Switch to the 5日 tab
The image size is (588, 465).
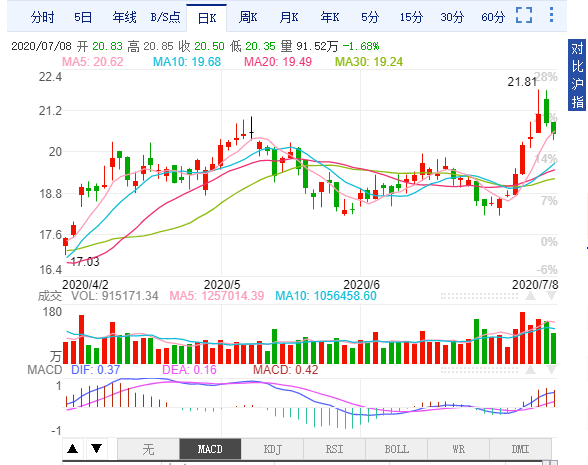[83, 17]
